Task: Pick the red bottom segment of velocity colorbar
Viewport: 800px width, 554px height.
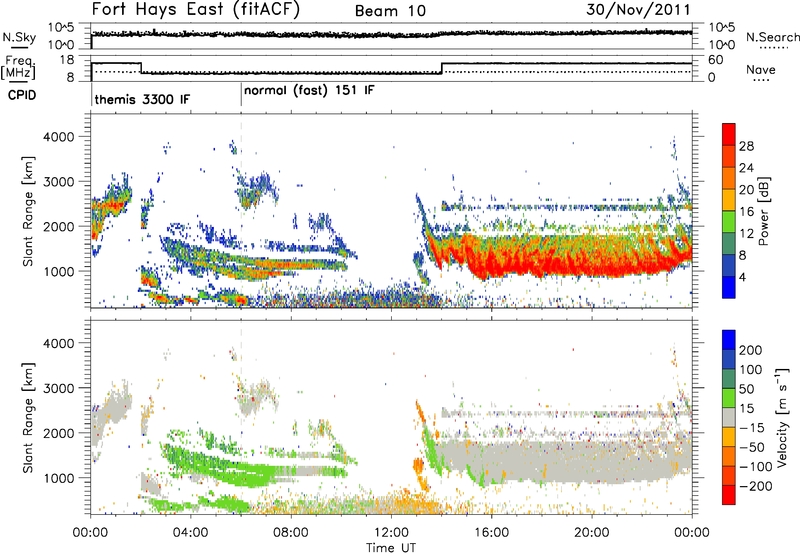Action: point(729,495)
